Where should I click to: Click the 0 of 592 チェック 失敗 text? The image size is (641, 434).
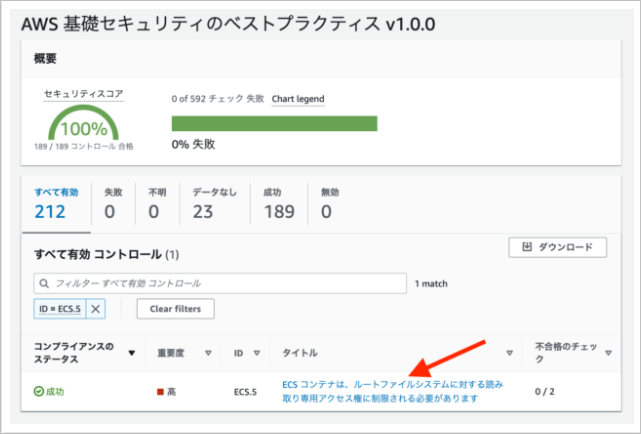pos(217,99)
